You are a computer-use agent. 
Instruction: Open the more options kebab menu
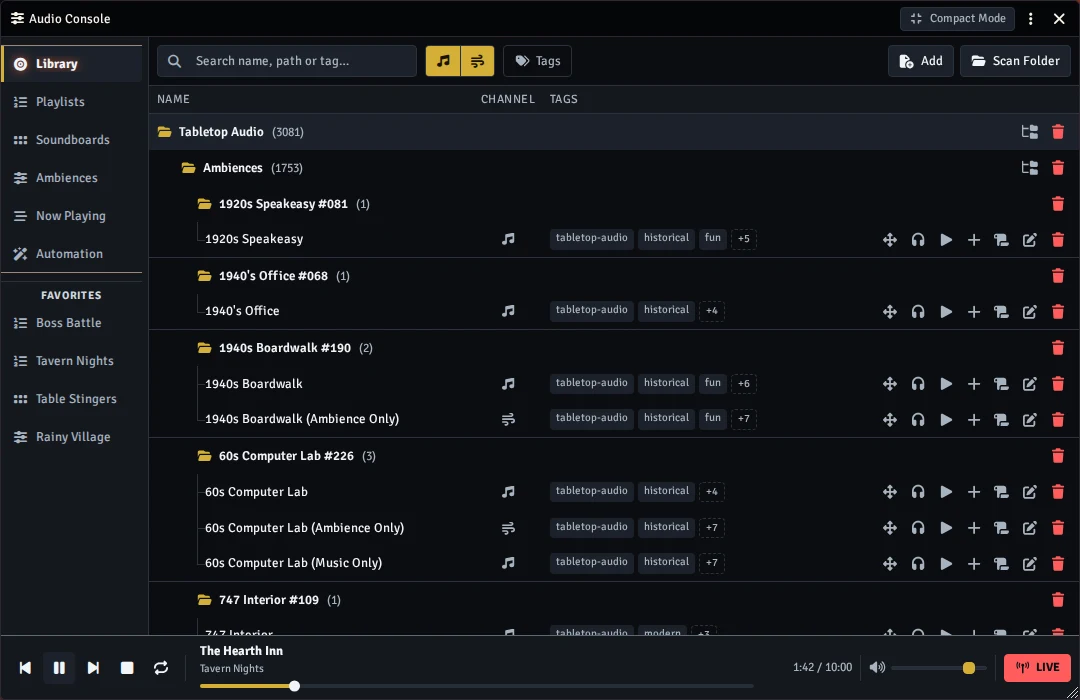click(x=1030, y=19)
